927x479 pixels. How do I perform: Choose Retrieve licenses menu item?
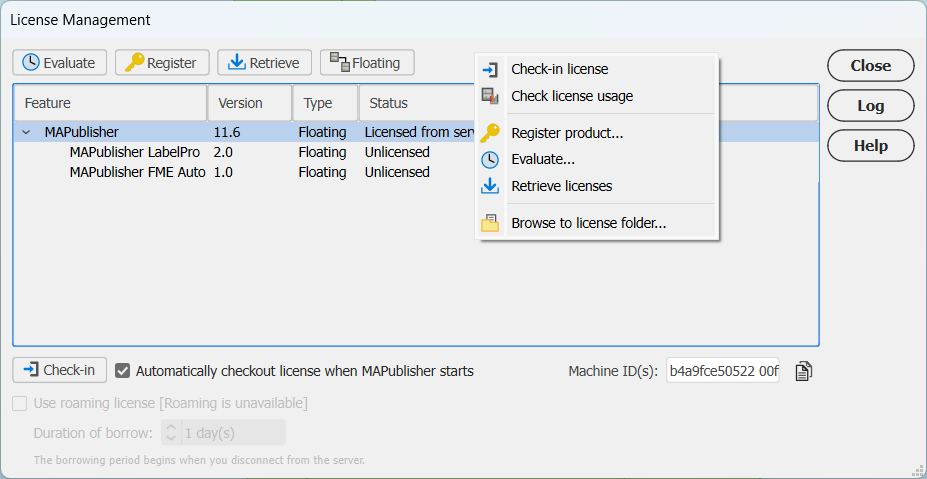click(x=597, y=186)
